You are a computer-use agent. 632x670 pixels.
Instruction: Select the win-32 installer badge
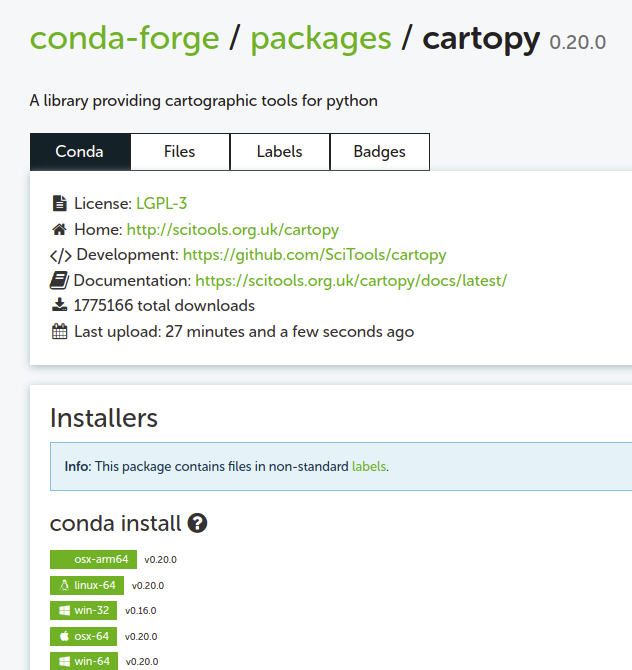pyautogui.click(x=83, y=611)
